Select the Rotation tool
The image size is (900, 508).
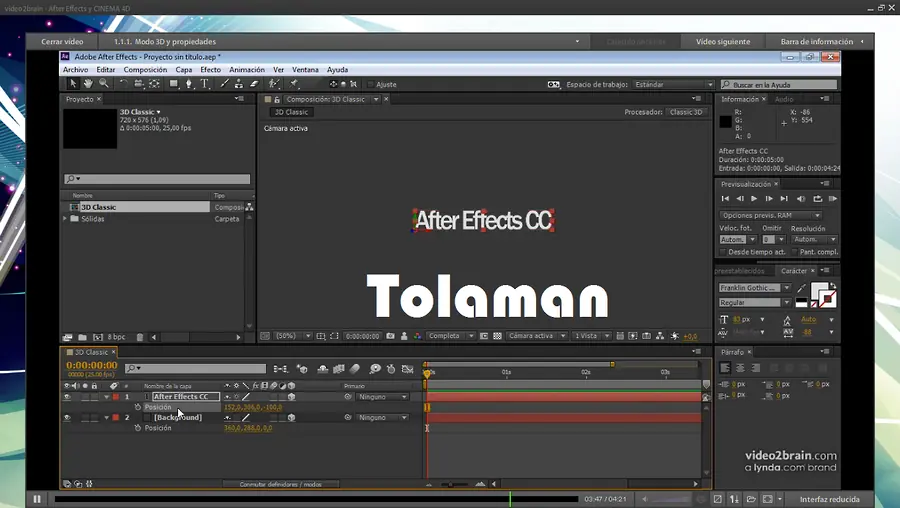(123, 84)
